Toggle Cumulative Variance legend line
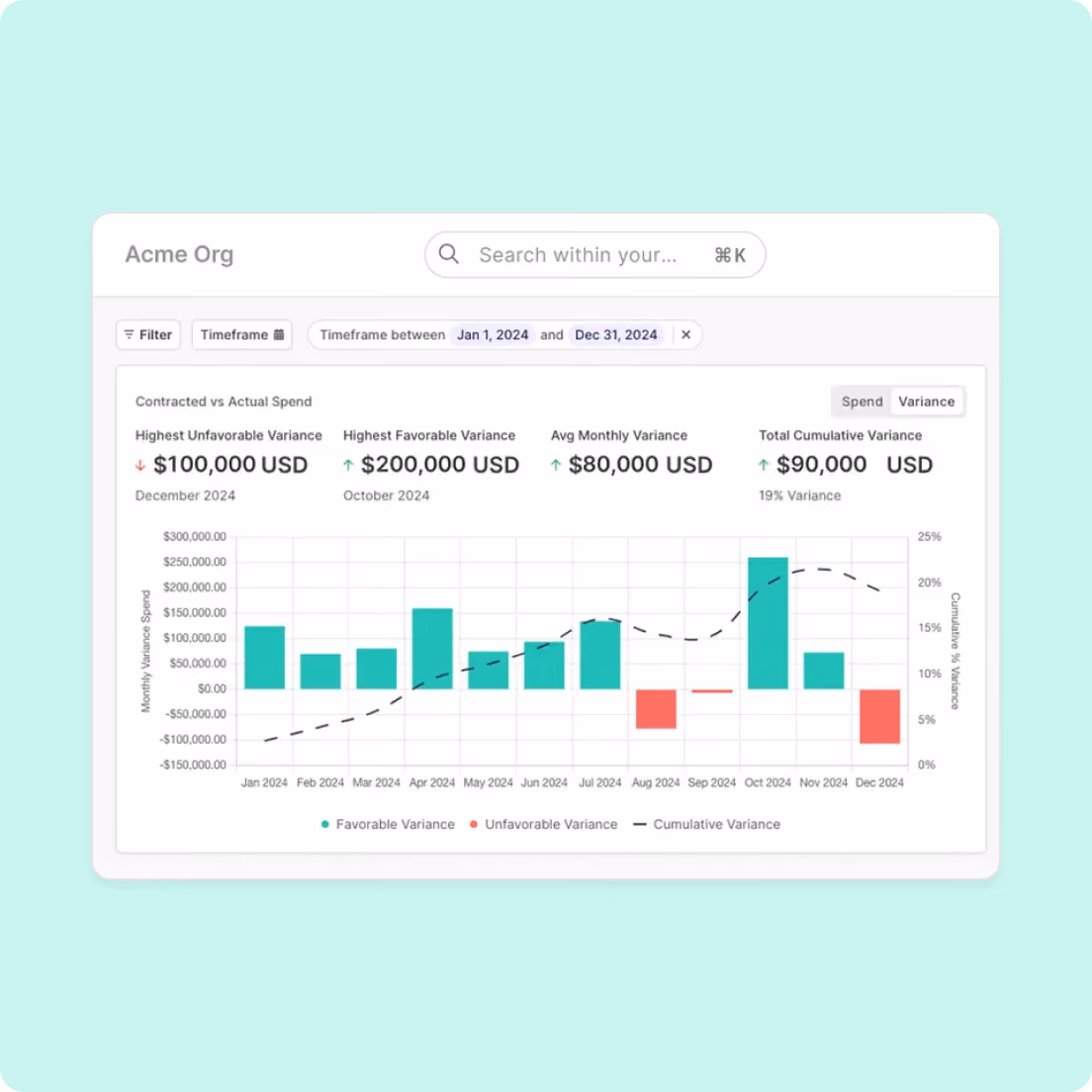The width and height of the screenshot is (1092, 1092). pos(706,825)
